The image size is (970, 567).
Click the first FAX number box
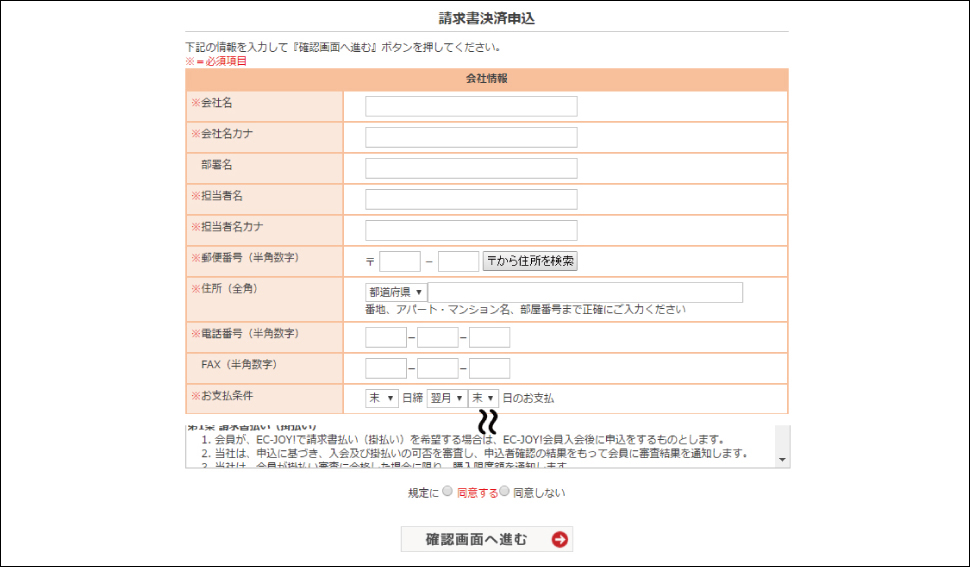(x=385, y=368)
